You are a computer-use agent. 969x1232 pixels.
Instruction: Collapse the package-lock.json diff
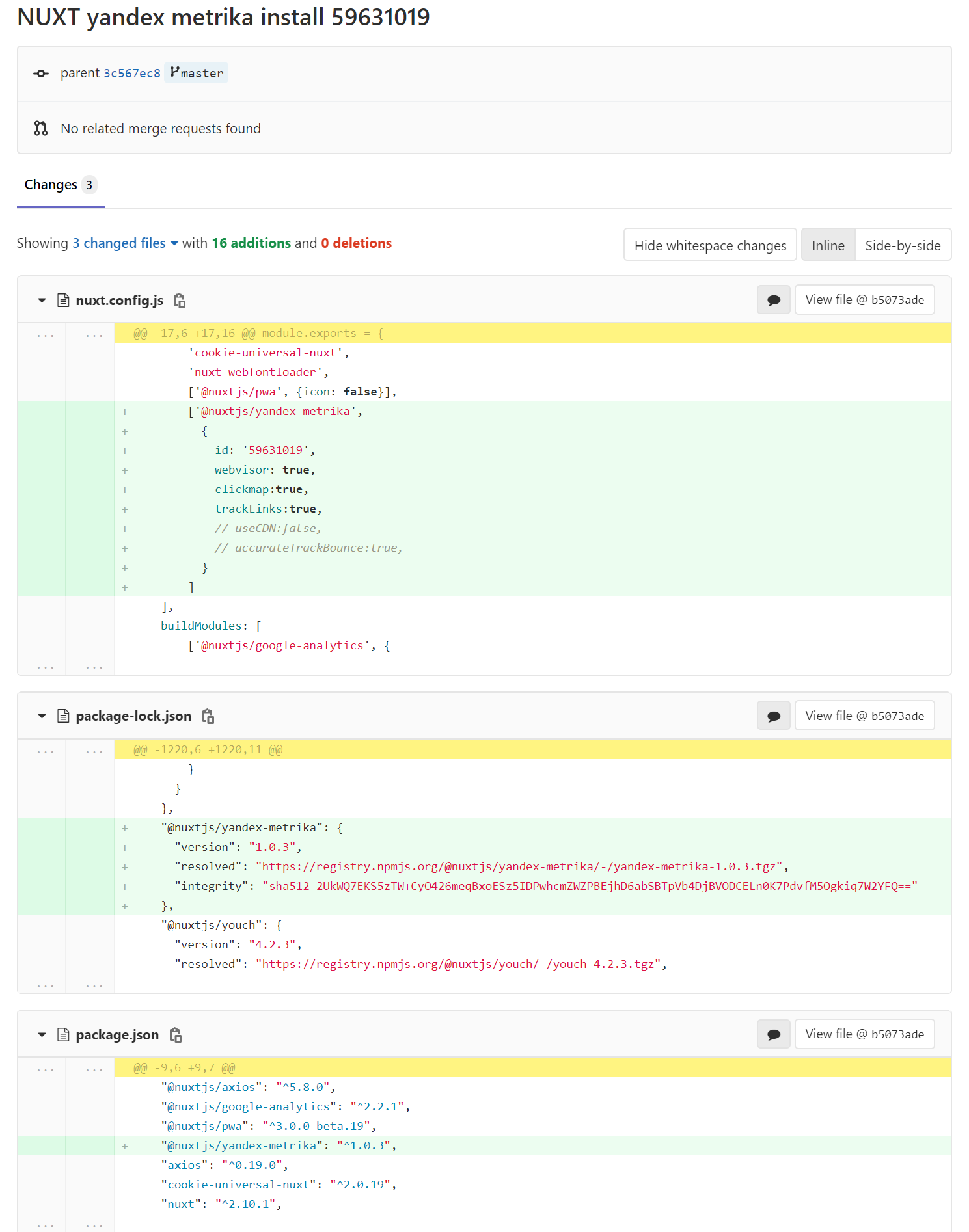click(x=42, y=716)
